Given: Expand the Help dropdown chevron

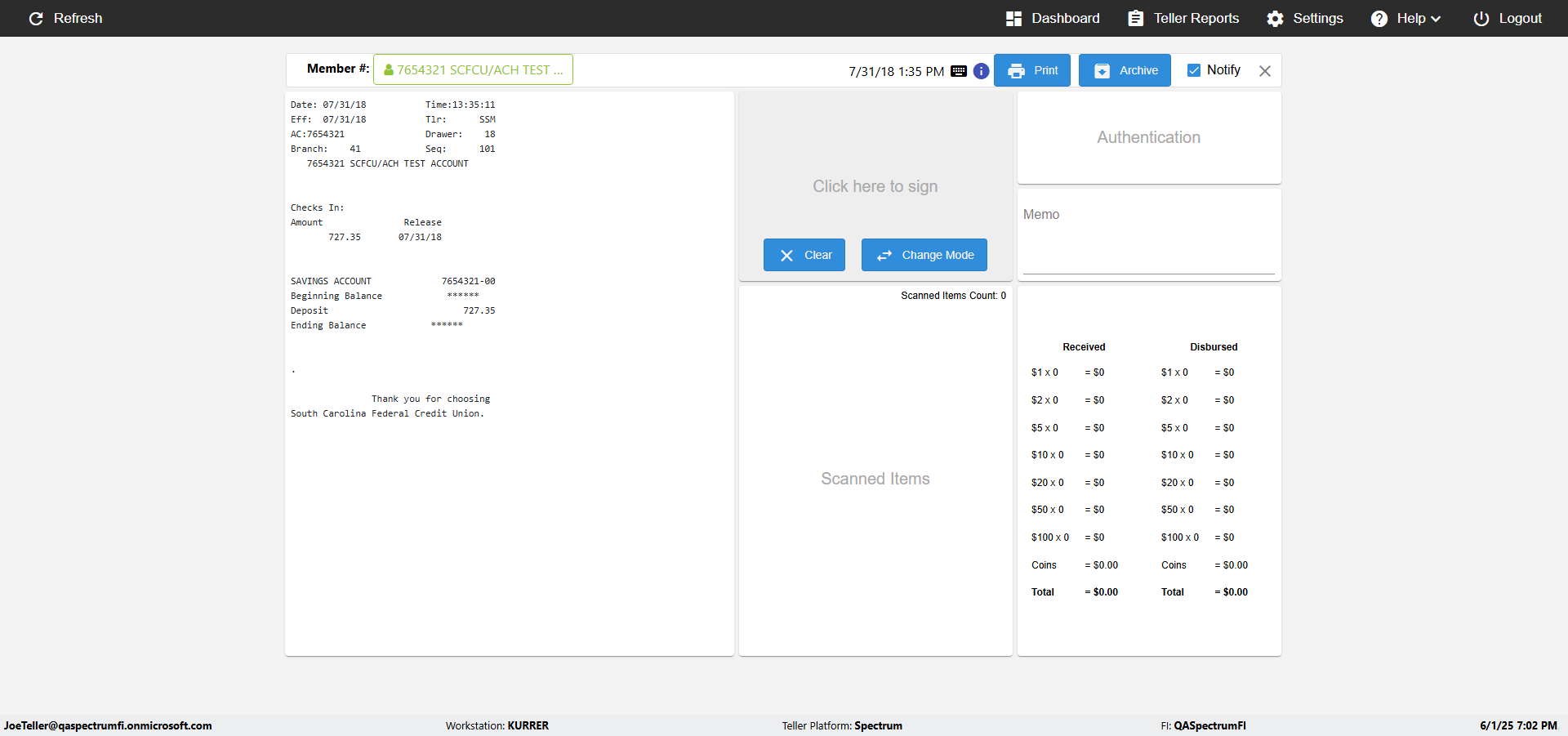Looking at the screenshot, I should (x=1436, y=19).
